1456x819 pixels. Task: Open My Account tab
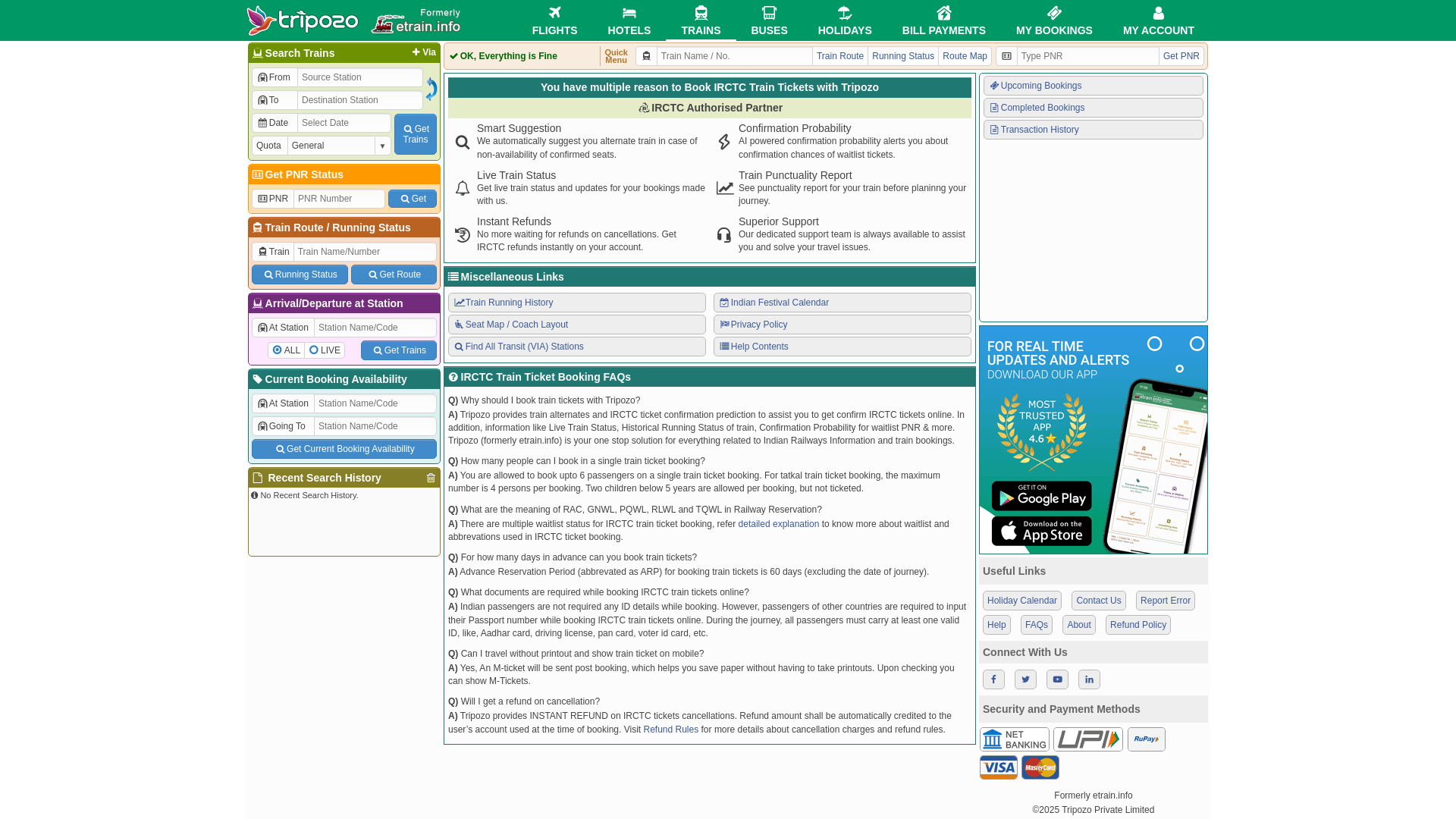point(1158,20)
